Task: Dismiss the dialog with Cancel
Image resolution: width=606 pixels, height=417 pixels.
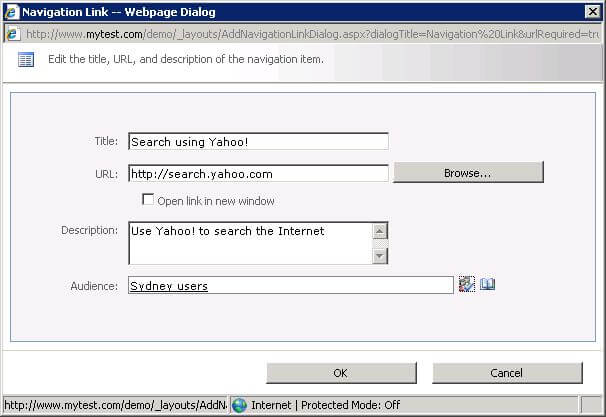Action: click(507, 373)
